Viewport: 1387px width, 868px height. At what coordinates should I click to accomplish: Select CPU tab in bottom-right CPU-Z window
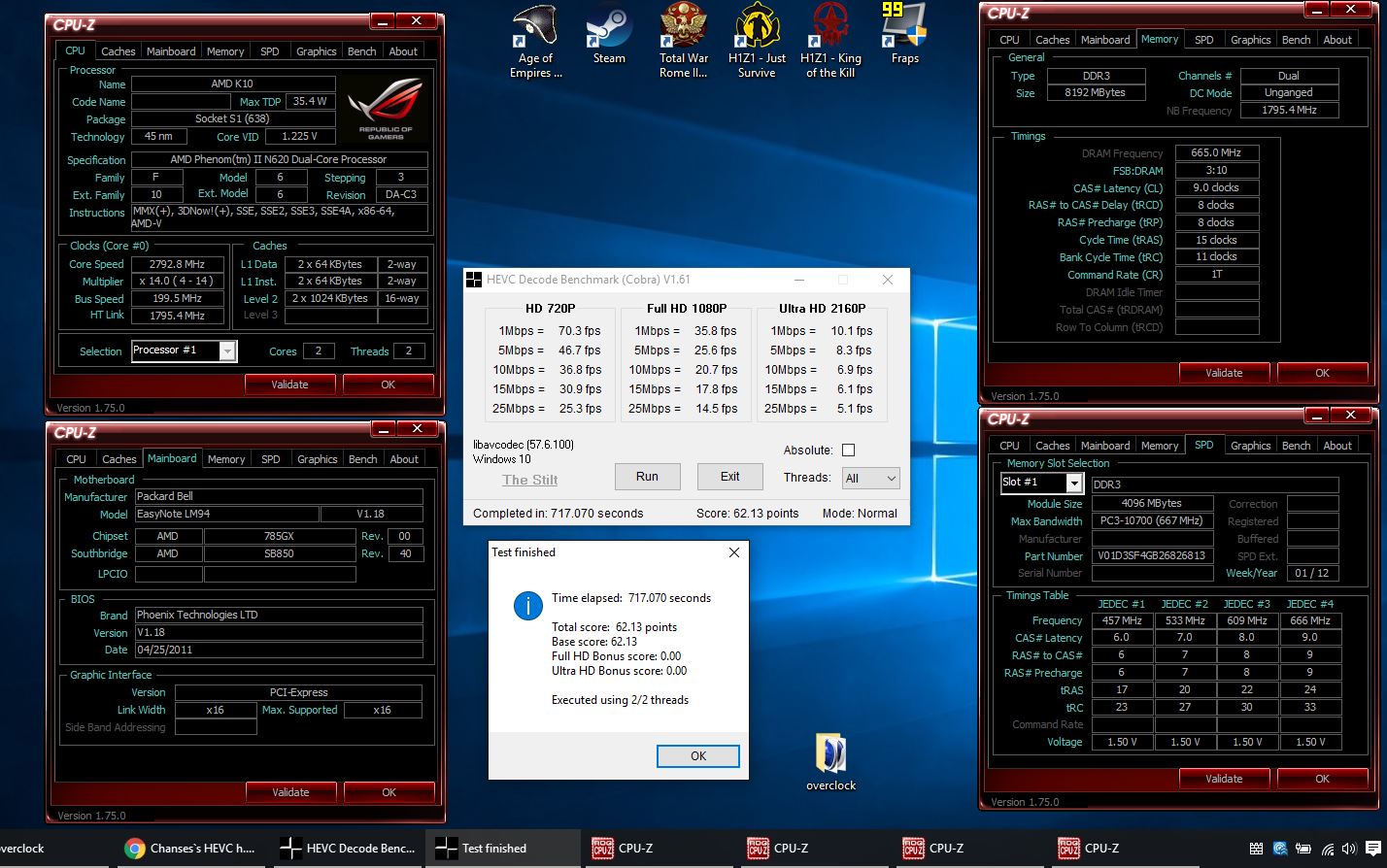(1009, 446)
